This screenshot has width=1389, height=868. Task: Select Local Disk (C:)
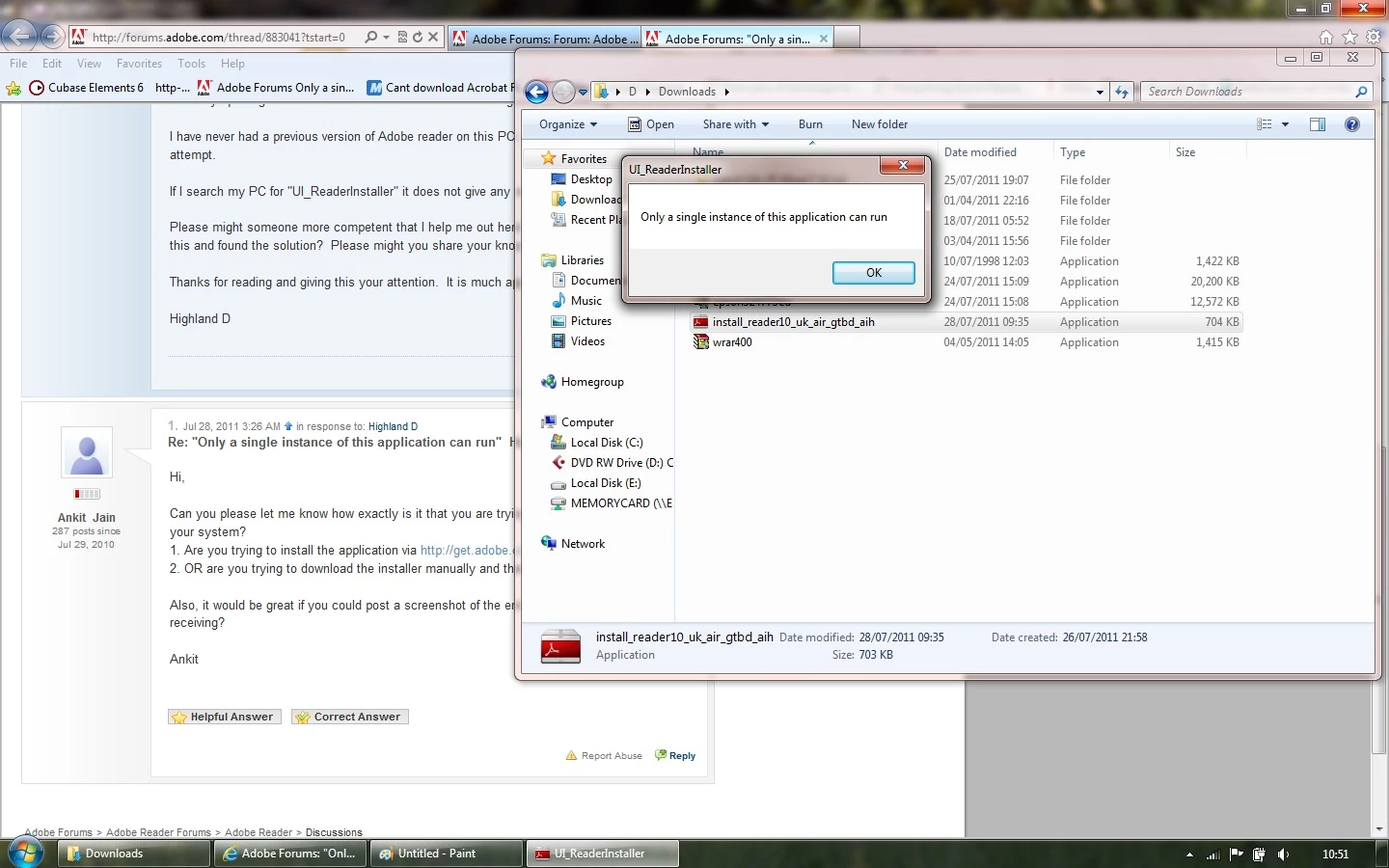click(597, 443)
